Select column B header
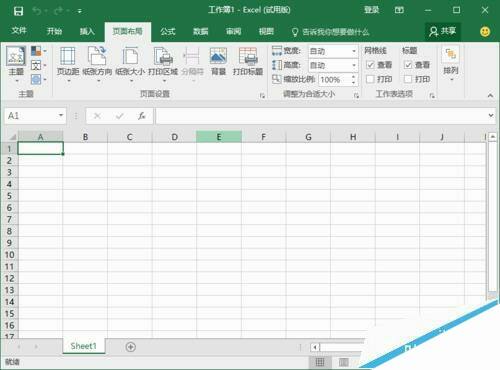The height and width of the screenshot is (370, 500). 85,137
